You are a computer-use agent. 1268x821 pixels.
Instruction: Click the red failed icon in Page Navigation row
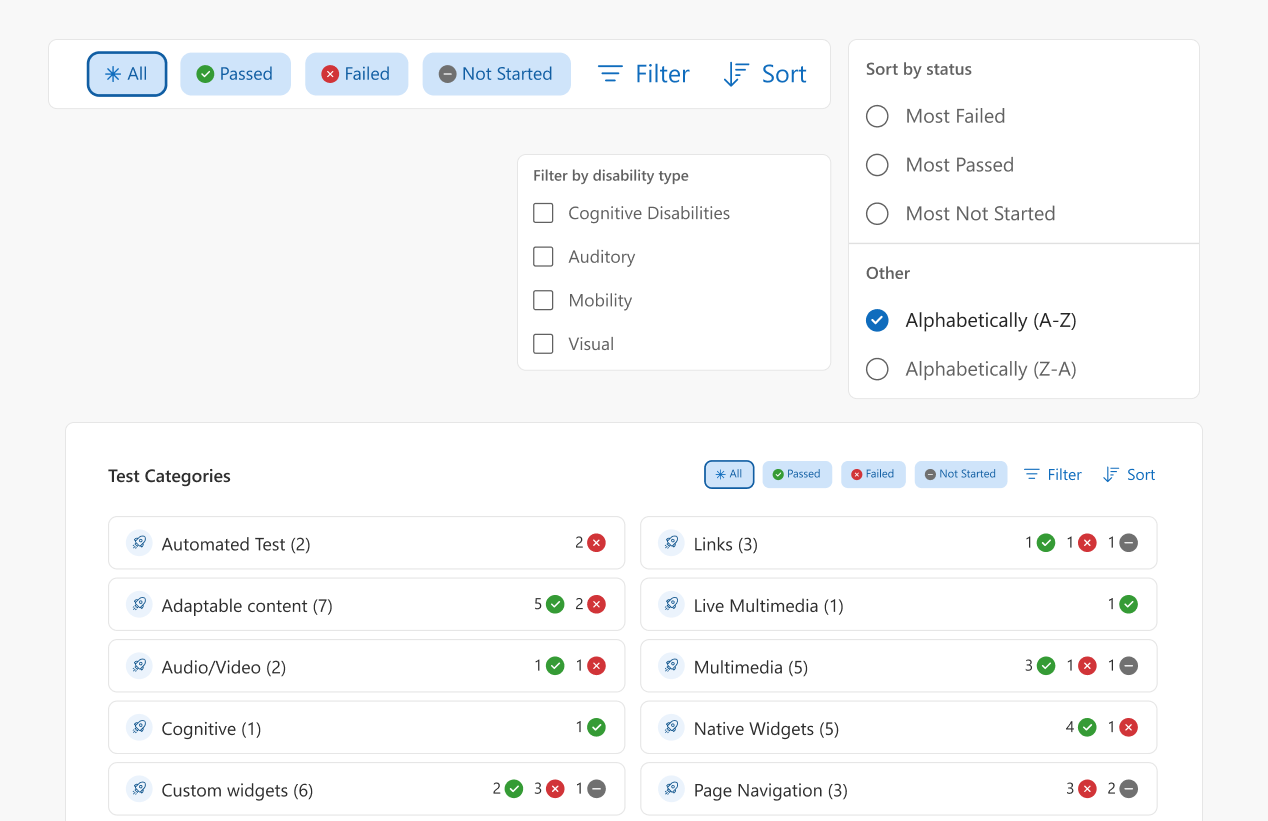coord(1087,789)
